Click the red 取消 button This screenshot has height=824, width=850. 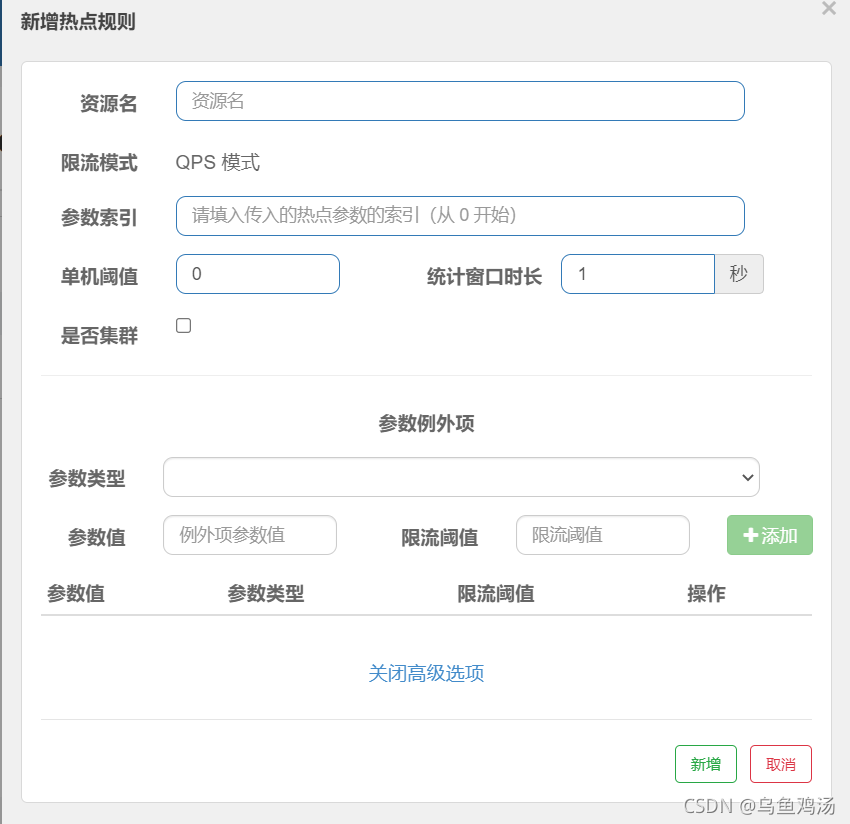[x=781, y=764]
